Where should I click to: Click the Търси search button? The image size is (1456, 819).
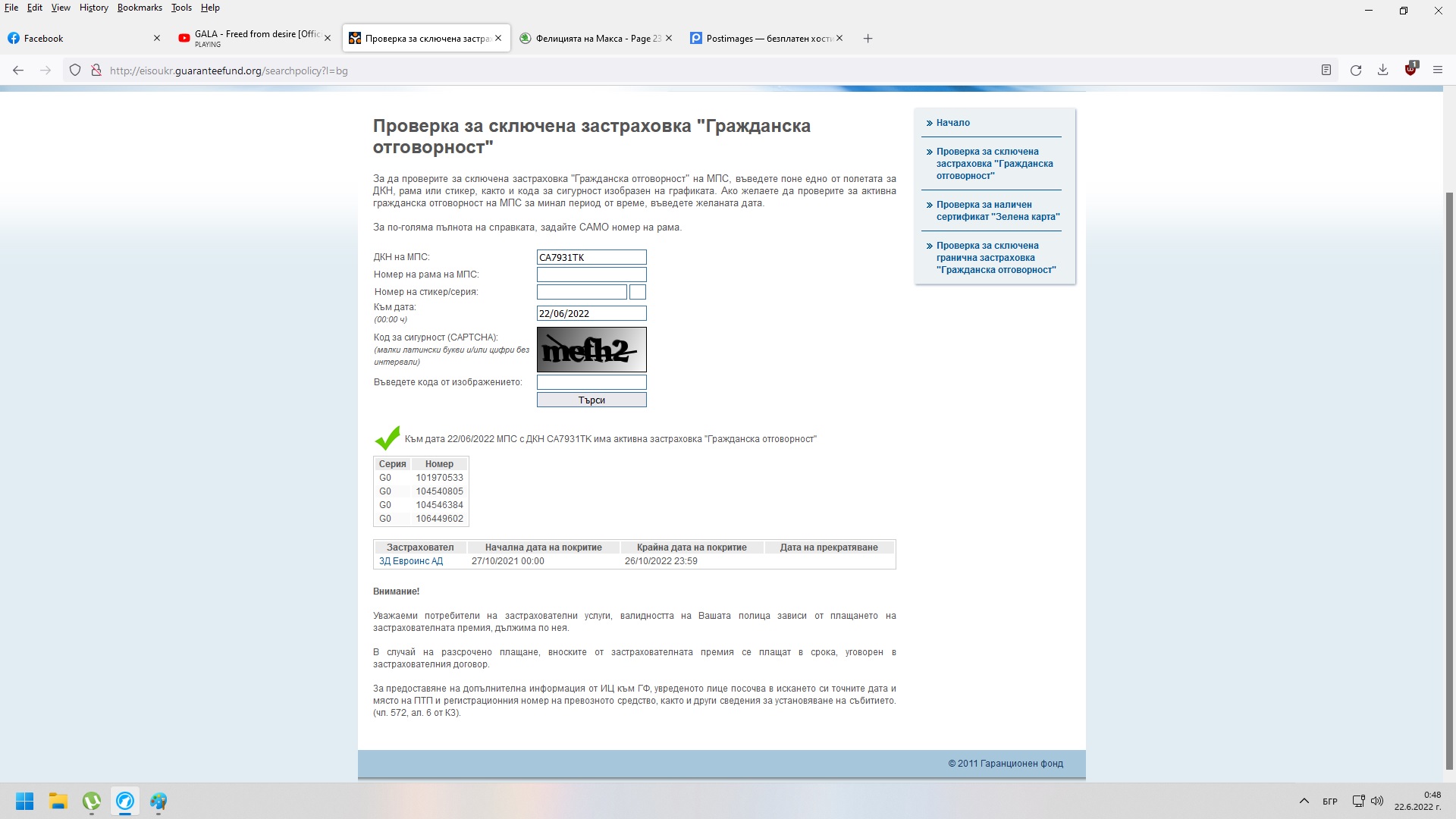pyautogui.click(x=591, y=400)
